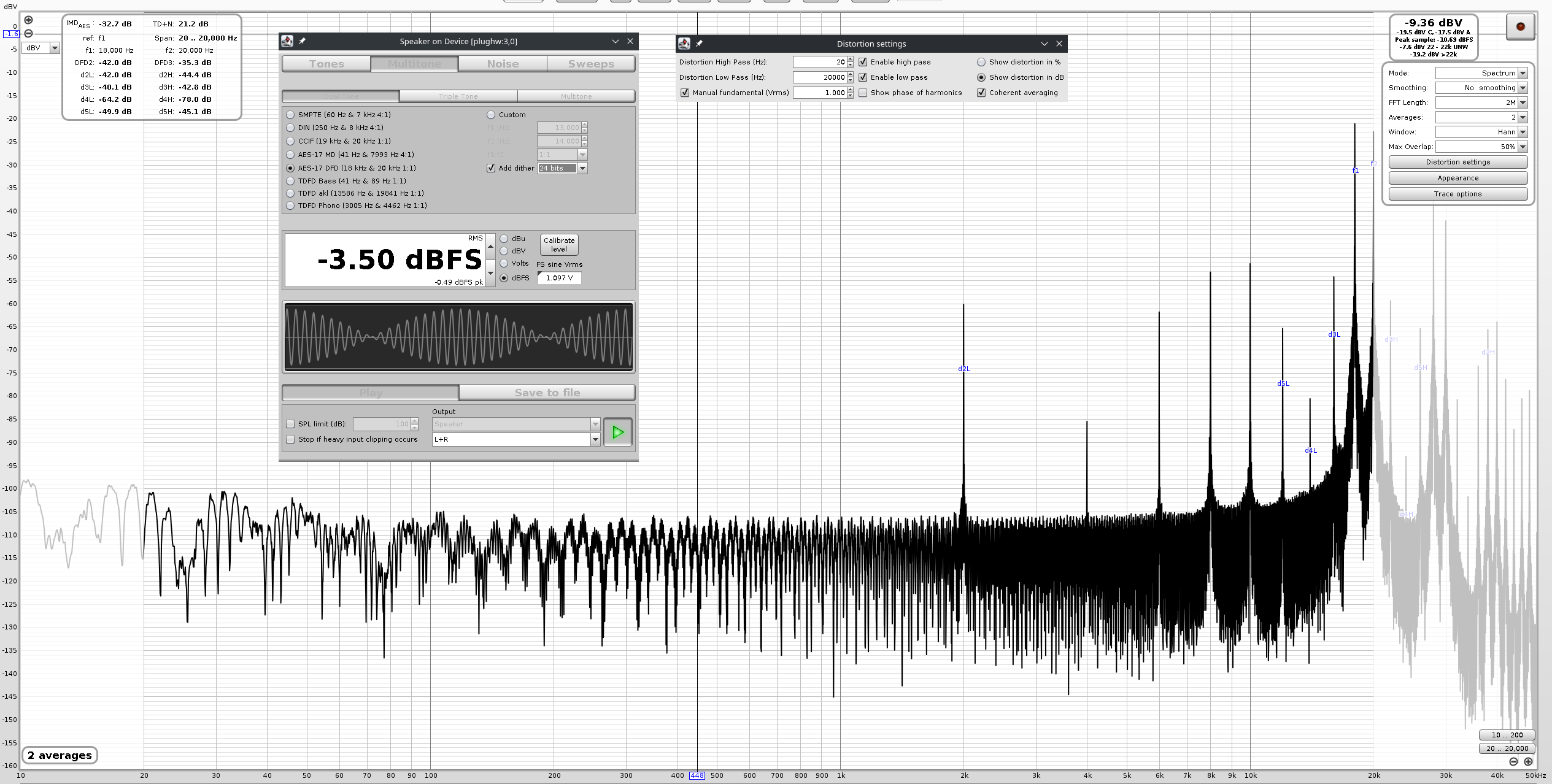
Task: Open the dBV axis units dropdown
Action: click(55, 48)
